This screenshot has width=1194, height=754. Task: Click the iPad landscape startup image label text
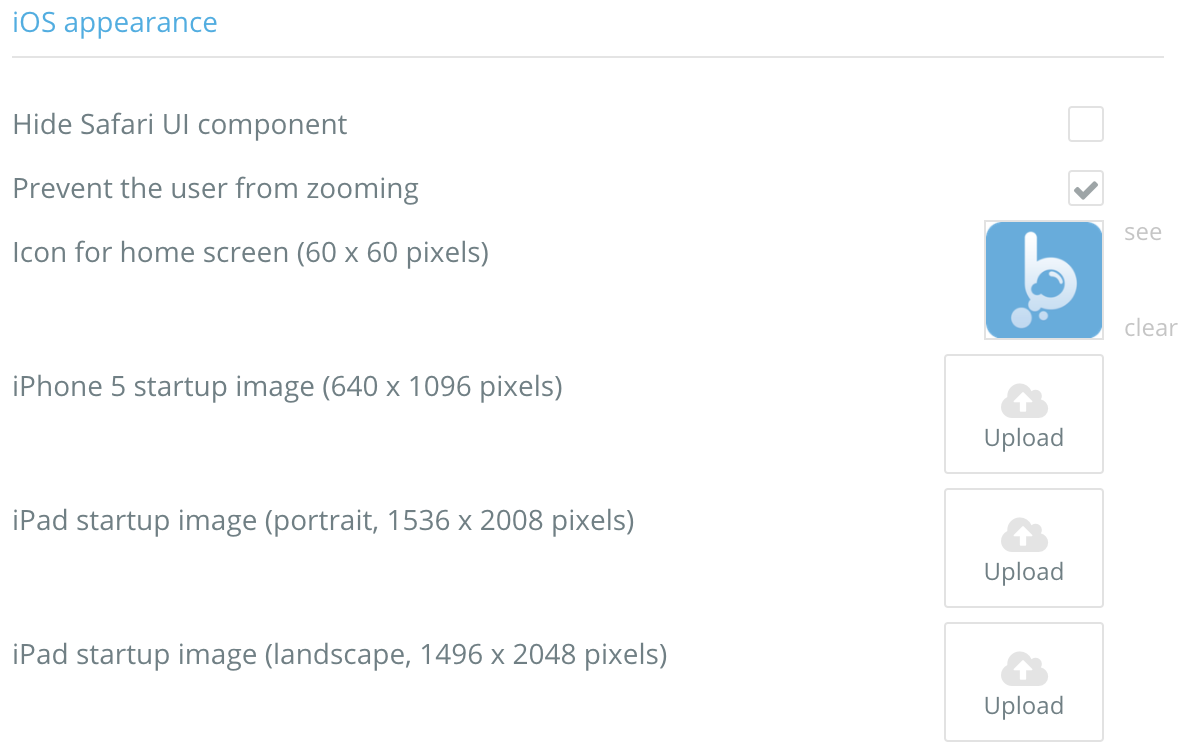(x=339, y=655)
